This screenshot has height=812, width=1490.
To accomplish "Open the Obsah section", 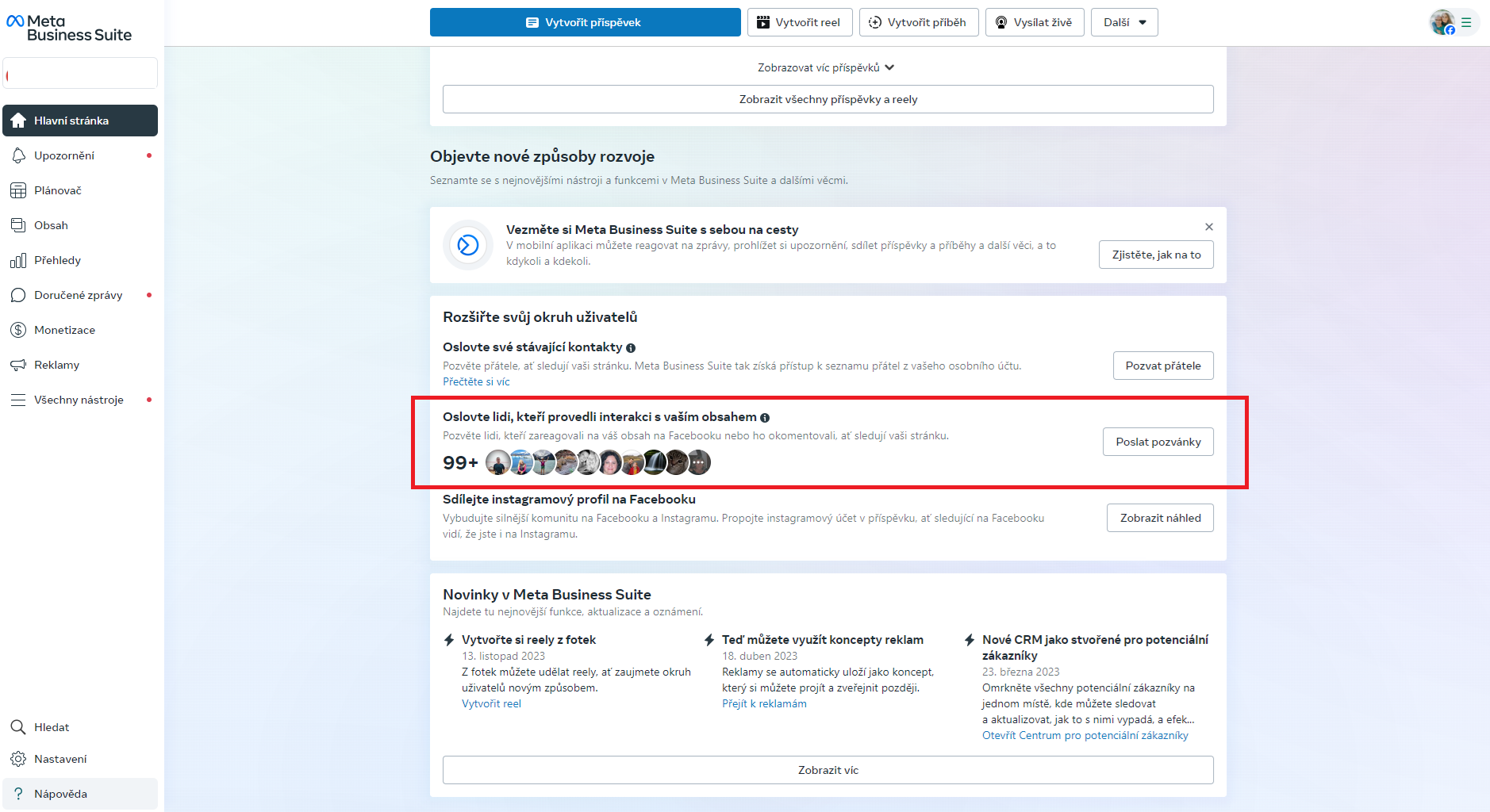I will click(80, 225).
